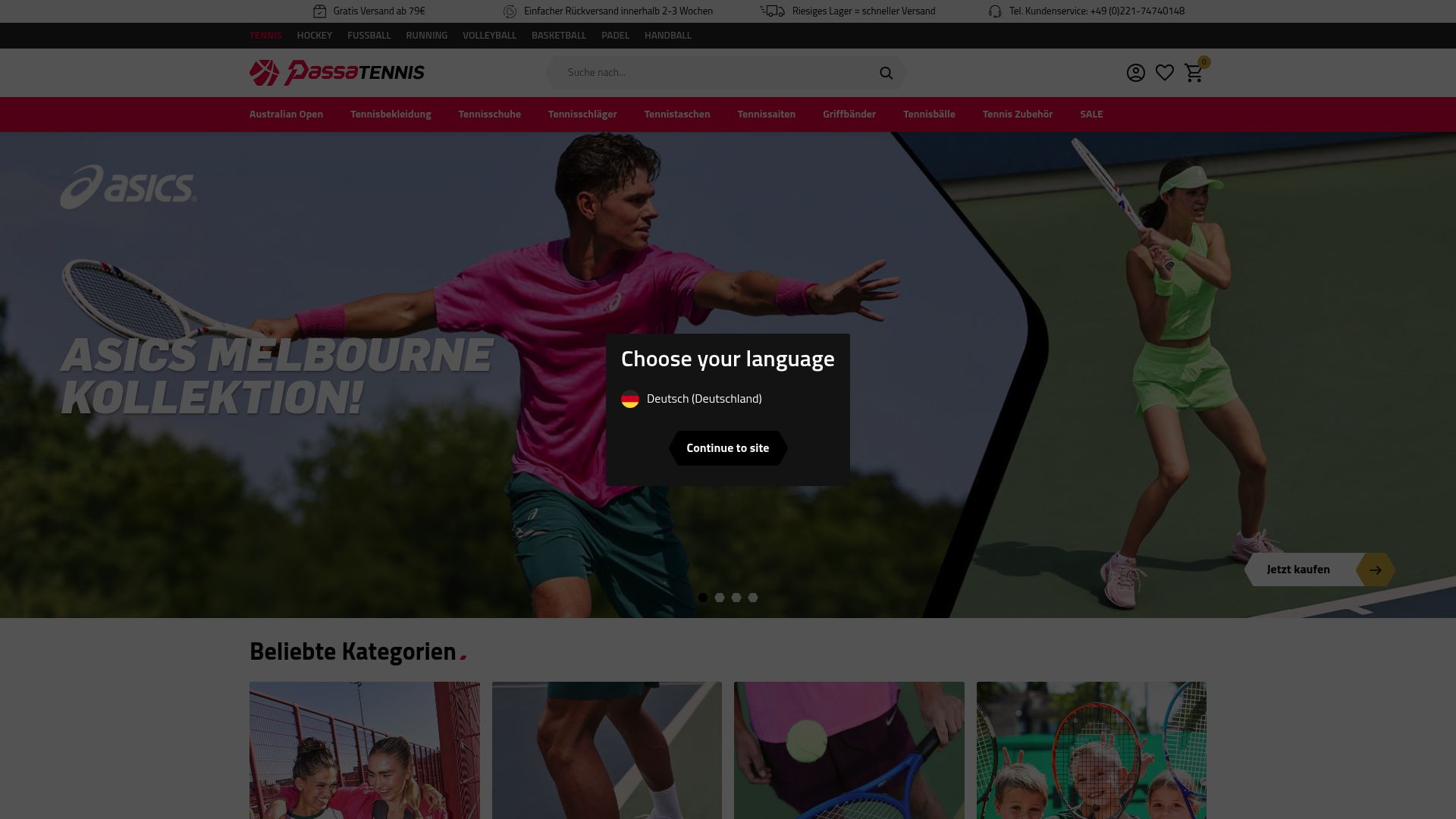Open the user account icon
The width and height of the screenshot is (1456, 819).
click(x=1135, y=73)
